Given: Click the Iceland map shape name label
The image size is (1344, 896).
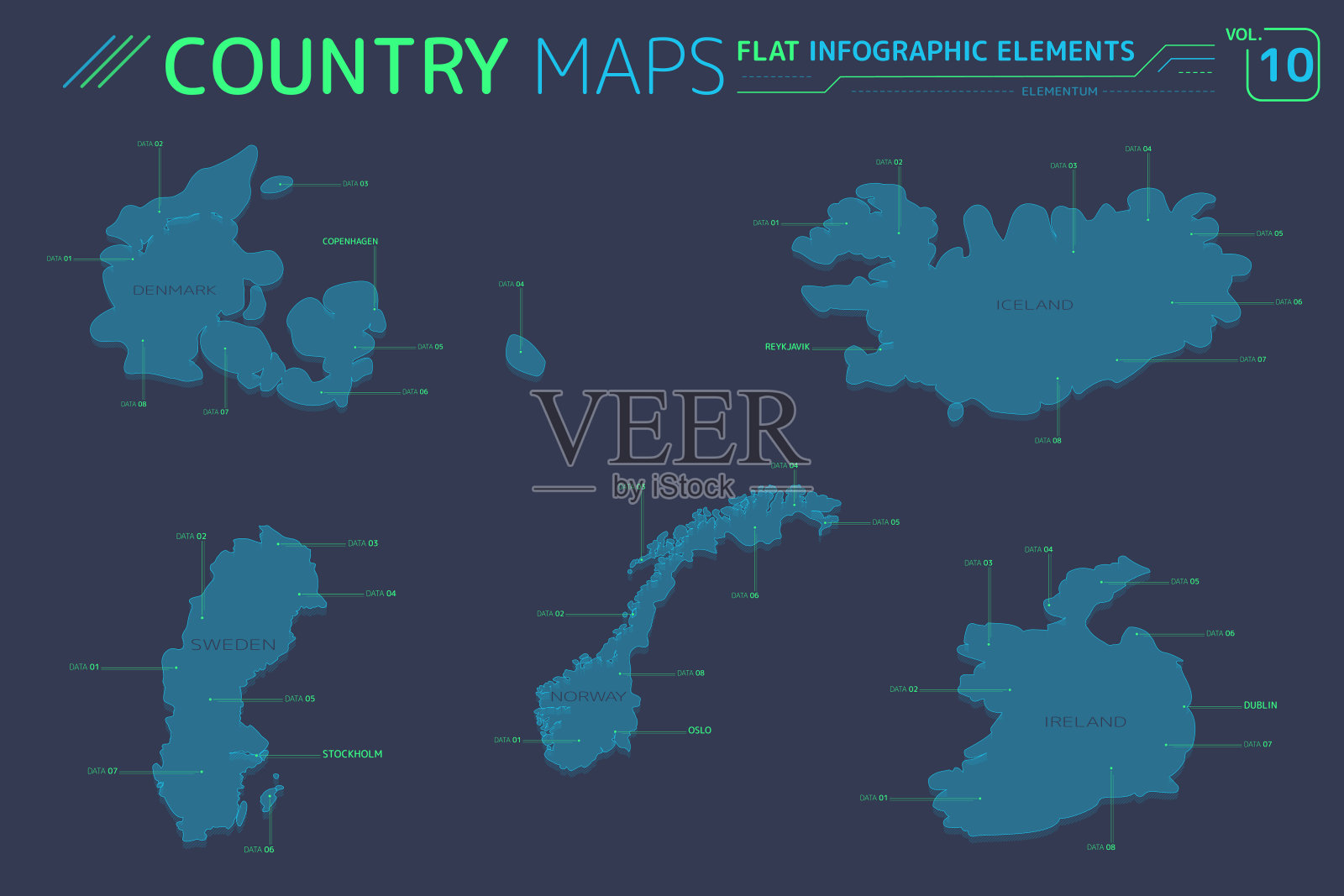Looking at the screenshot, I should coord(1034,305).
